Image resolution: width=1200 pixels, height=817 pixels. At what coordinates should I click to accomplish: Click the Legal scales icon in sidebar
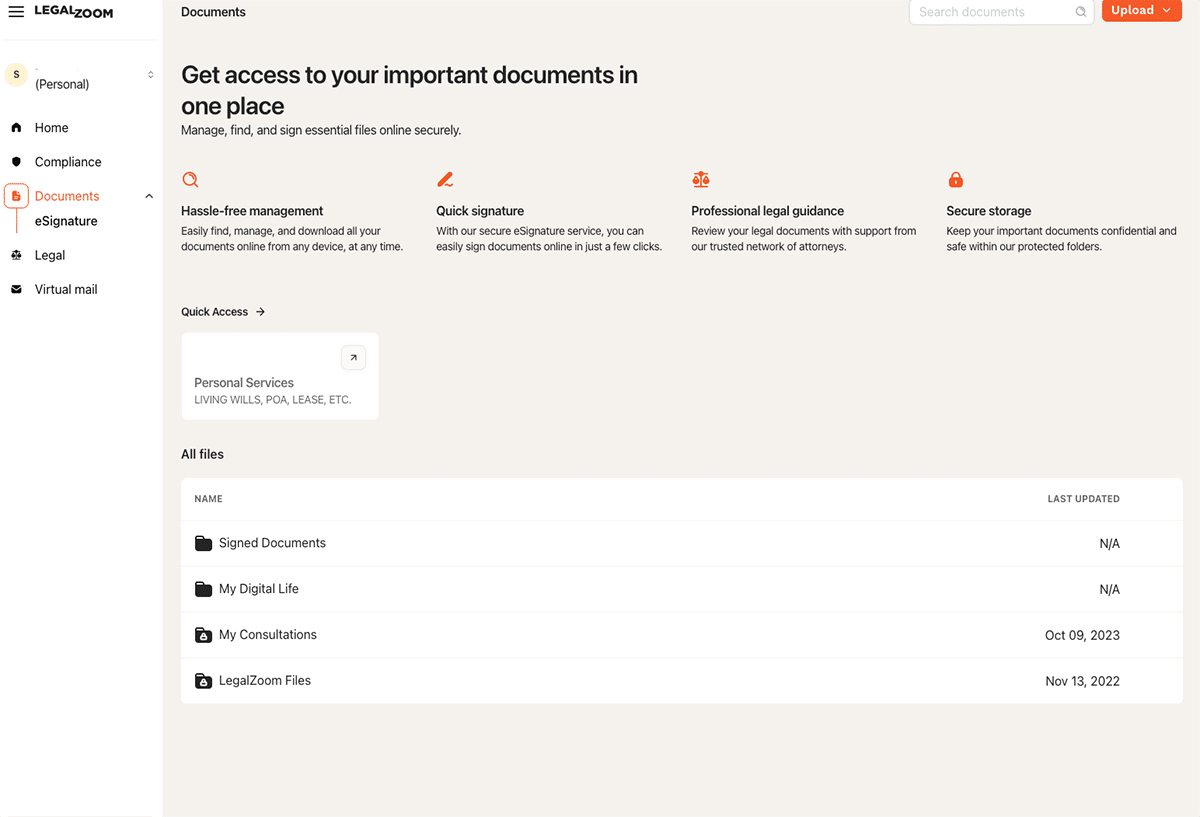point(16,255)
